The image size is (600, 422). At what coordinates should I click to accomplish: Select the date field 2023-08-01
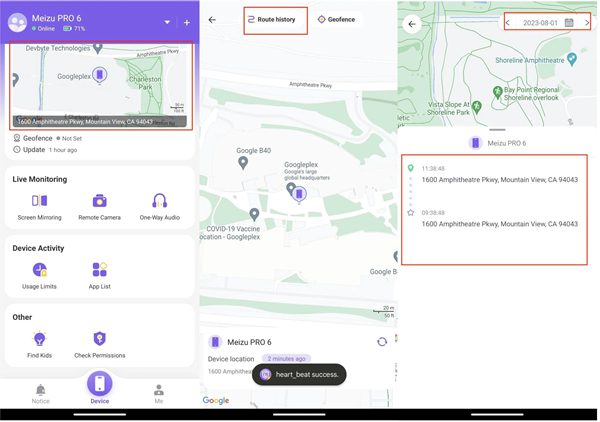540,23
